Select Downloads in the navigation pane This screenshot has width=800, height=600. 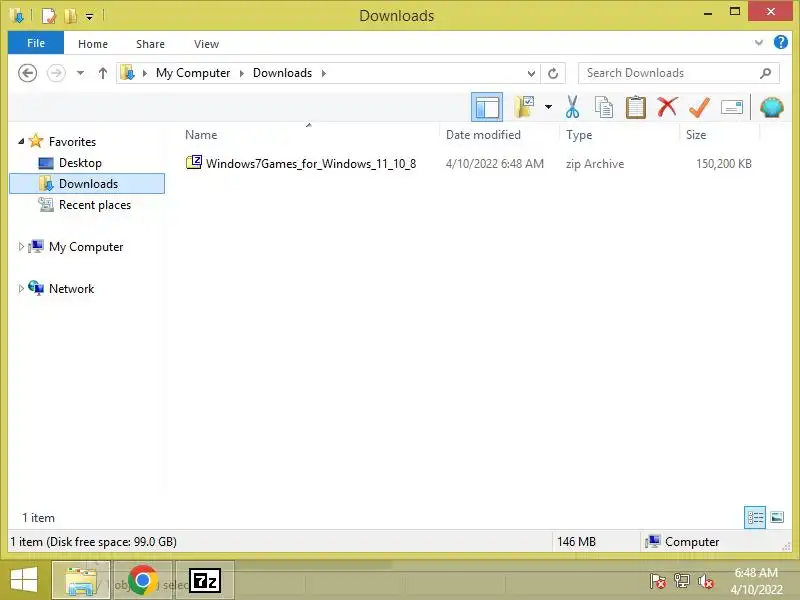(x=87, y=184)
